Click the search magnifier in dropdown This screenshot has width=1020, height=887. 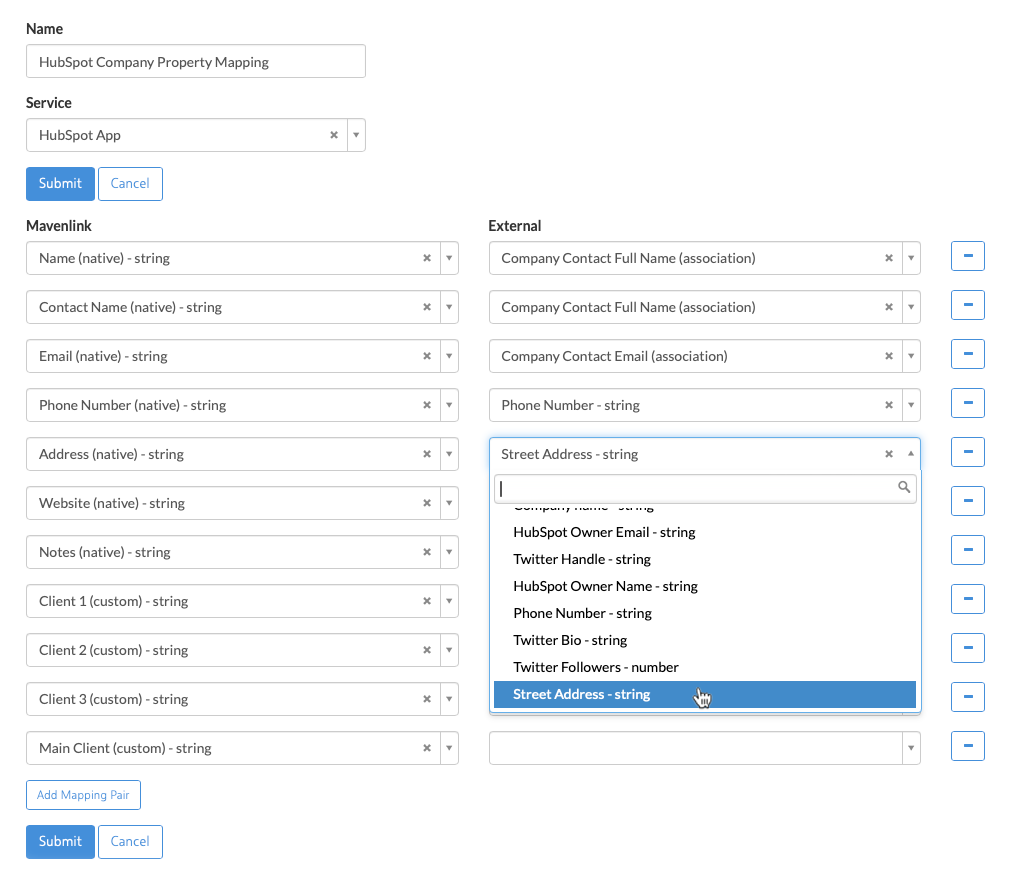click(904, 487)
